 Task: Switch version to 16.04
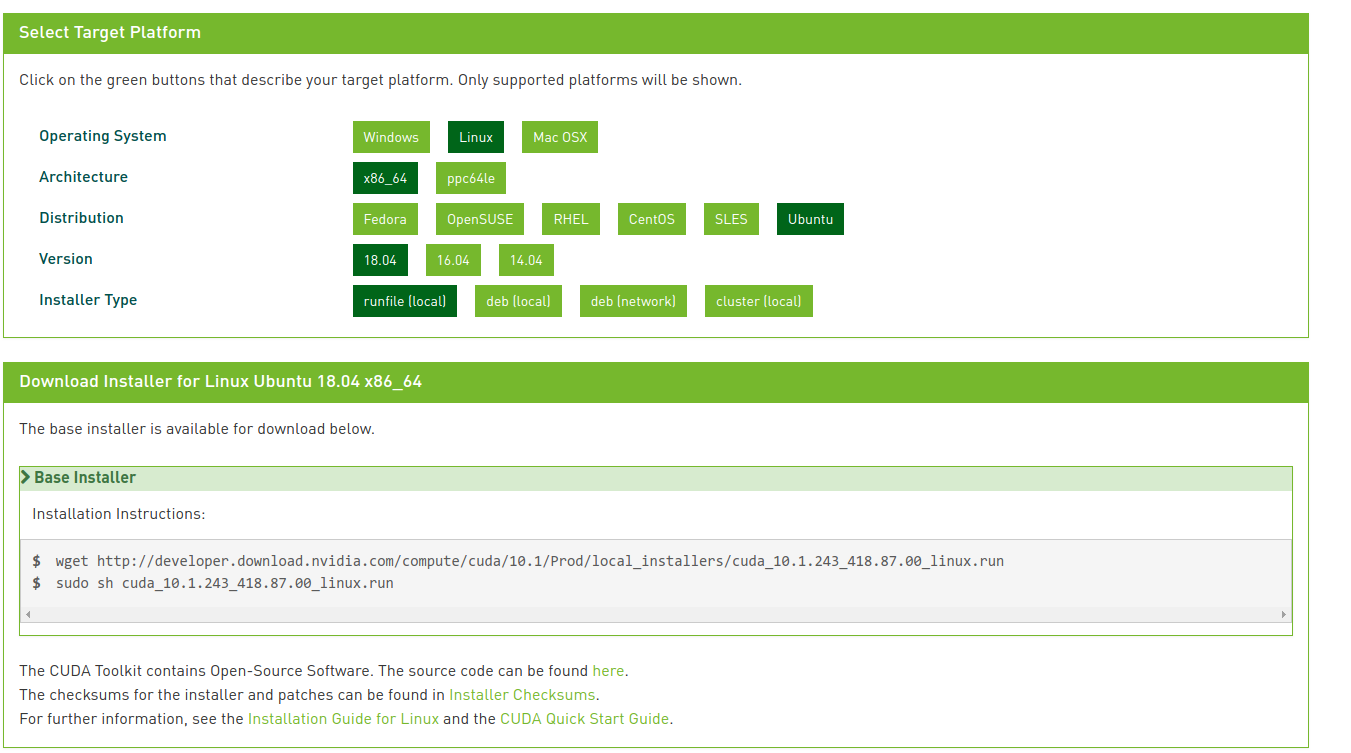(x=453, y=260)
